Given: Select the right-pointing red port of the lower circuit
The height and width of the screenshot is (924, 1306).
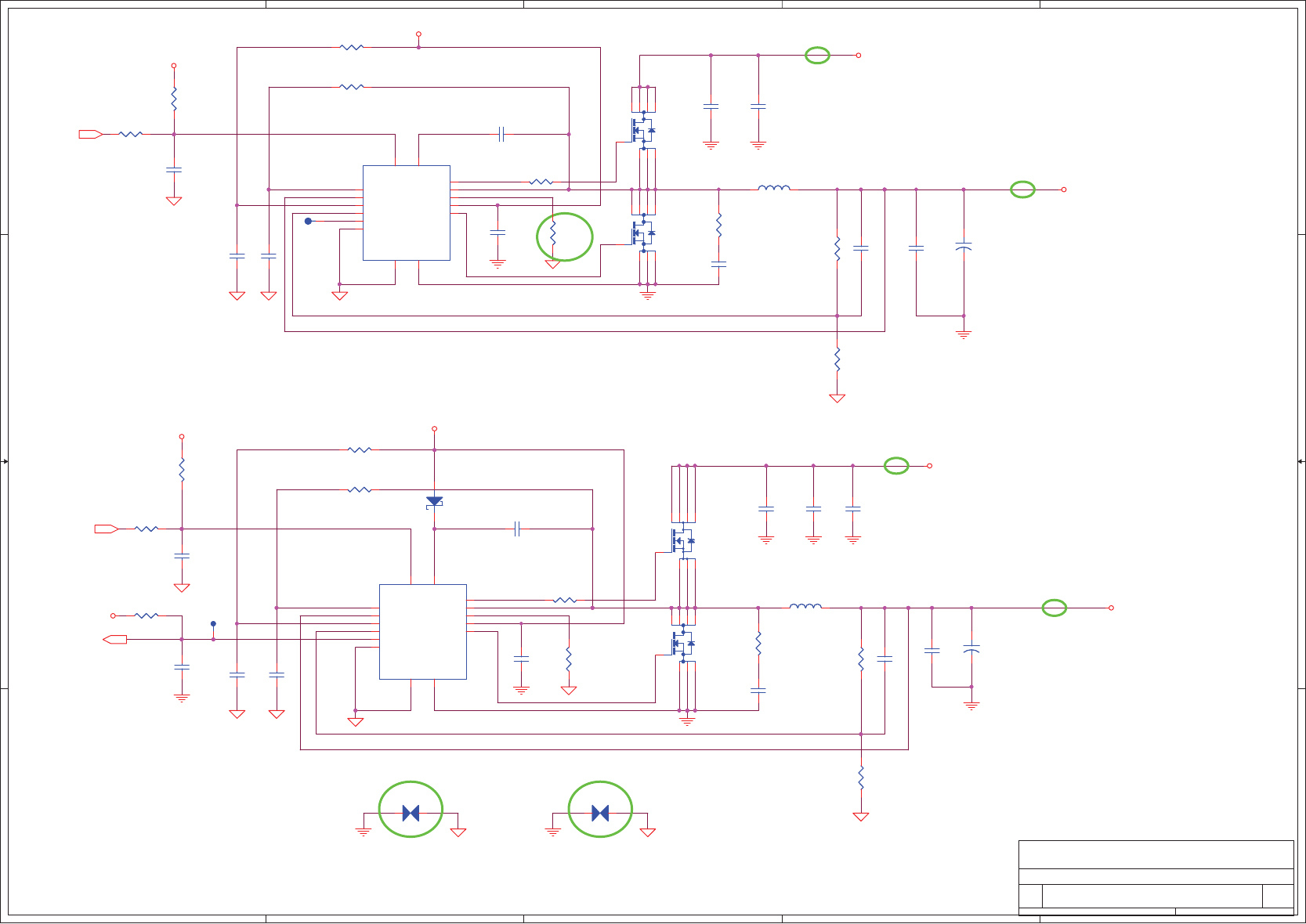Looking at the screenshot, I should (x=107, y=529).
